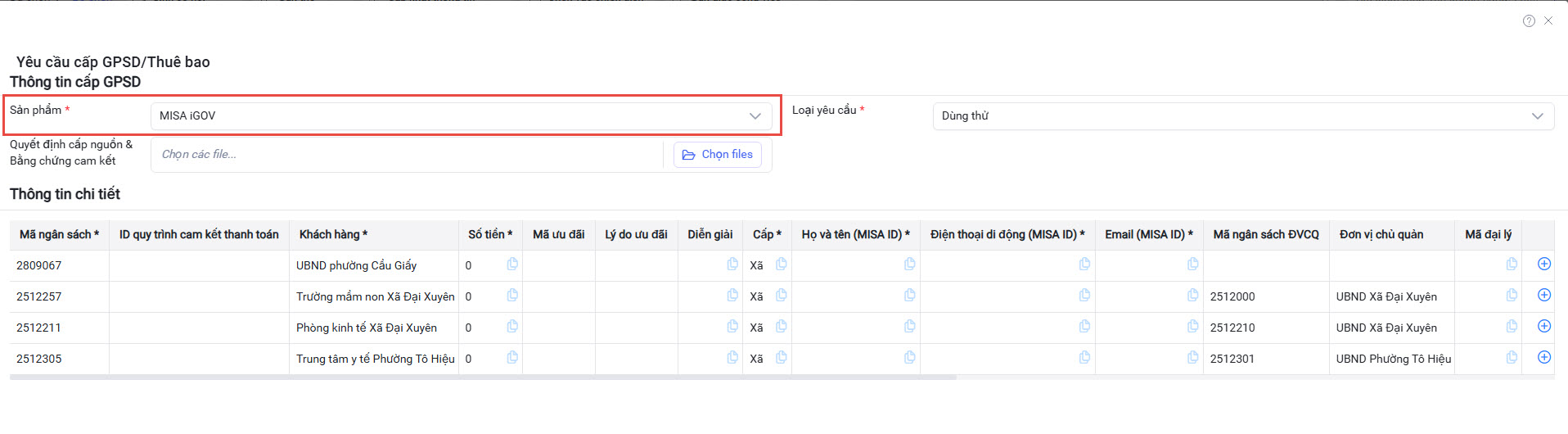Click copy icon beside Cấp in row 2512257
The image size is (1568, 434).
pos(781,295)
